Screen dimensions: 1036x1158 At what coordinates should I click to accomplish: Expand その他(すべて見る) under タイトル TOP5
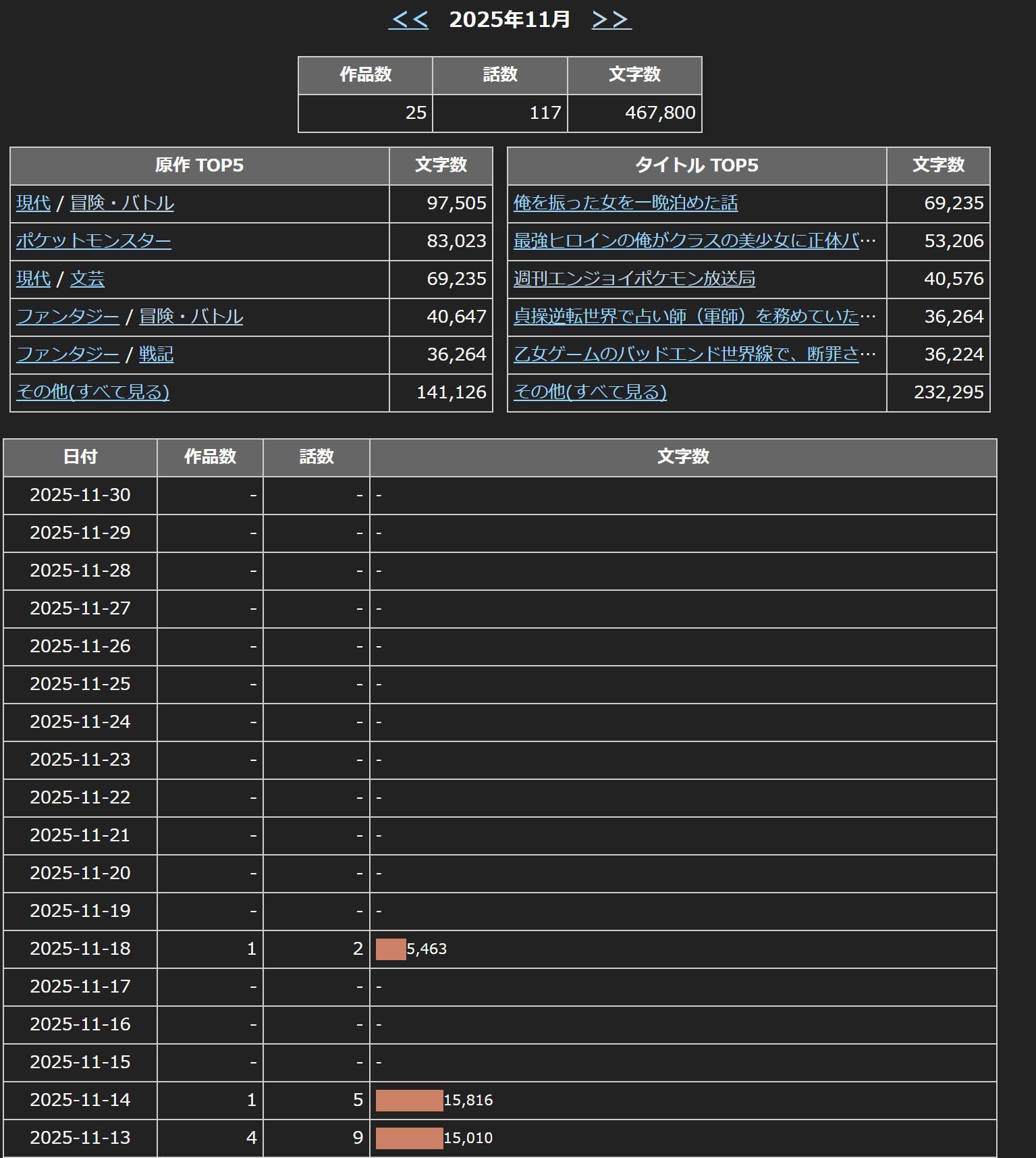[590, 392]
